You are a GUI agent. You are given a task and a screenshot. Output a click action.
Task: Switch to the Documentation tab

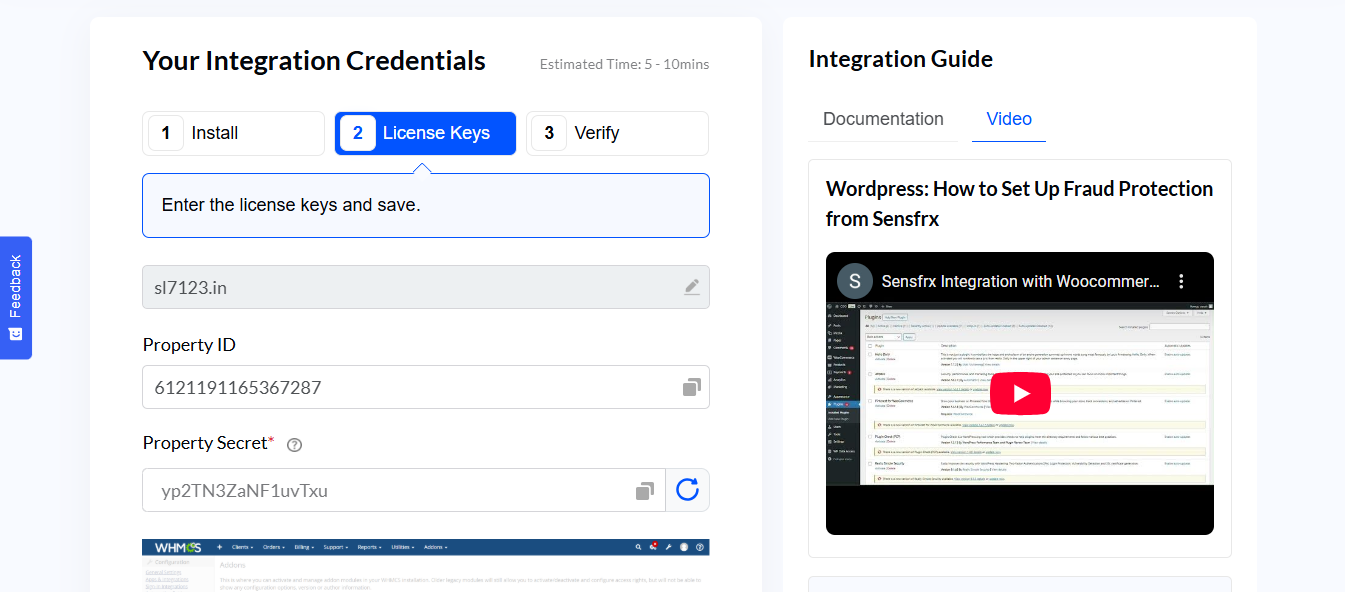click(x=883, y=119)
